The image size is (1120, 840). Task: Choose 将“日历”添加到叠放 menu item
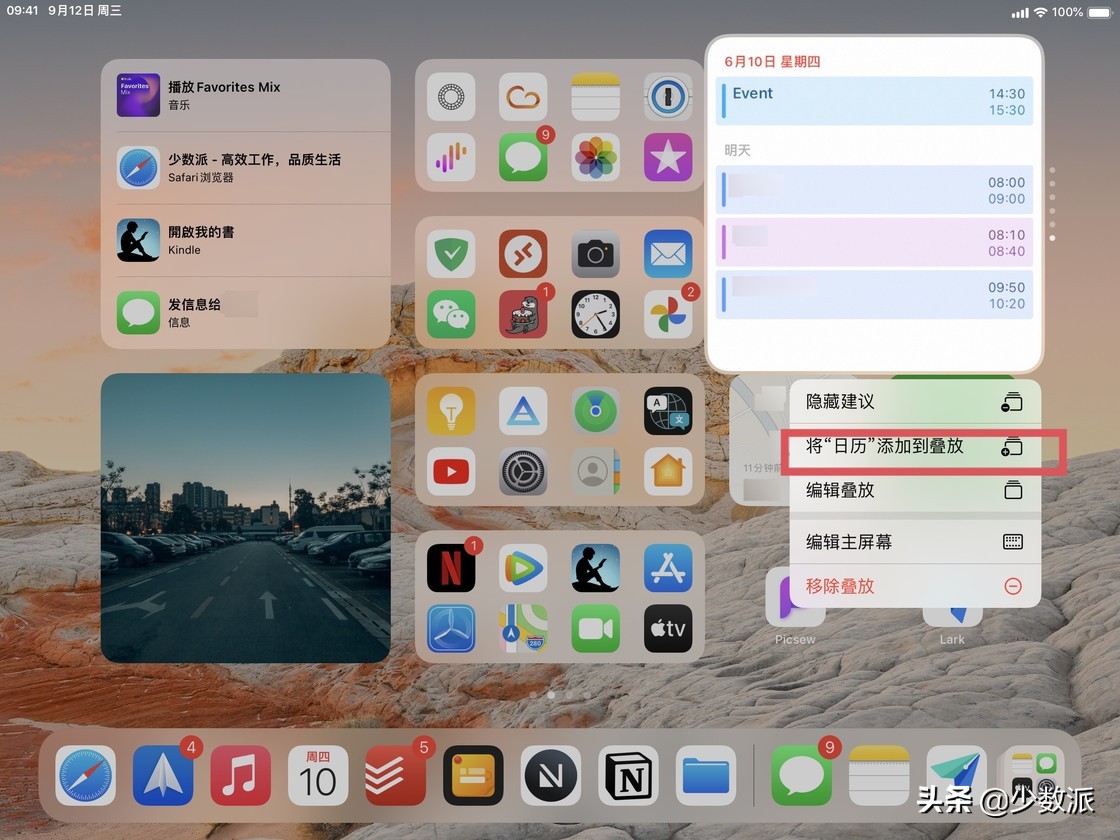tap(915, 446)
